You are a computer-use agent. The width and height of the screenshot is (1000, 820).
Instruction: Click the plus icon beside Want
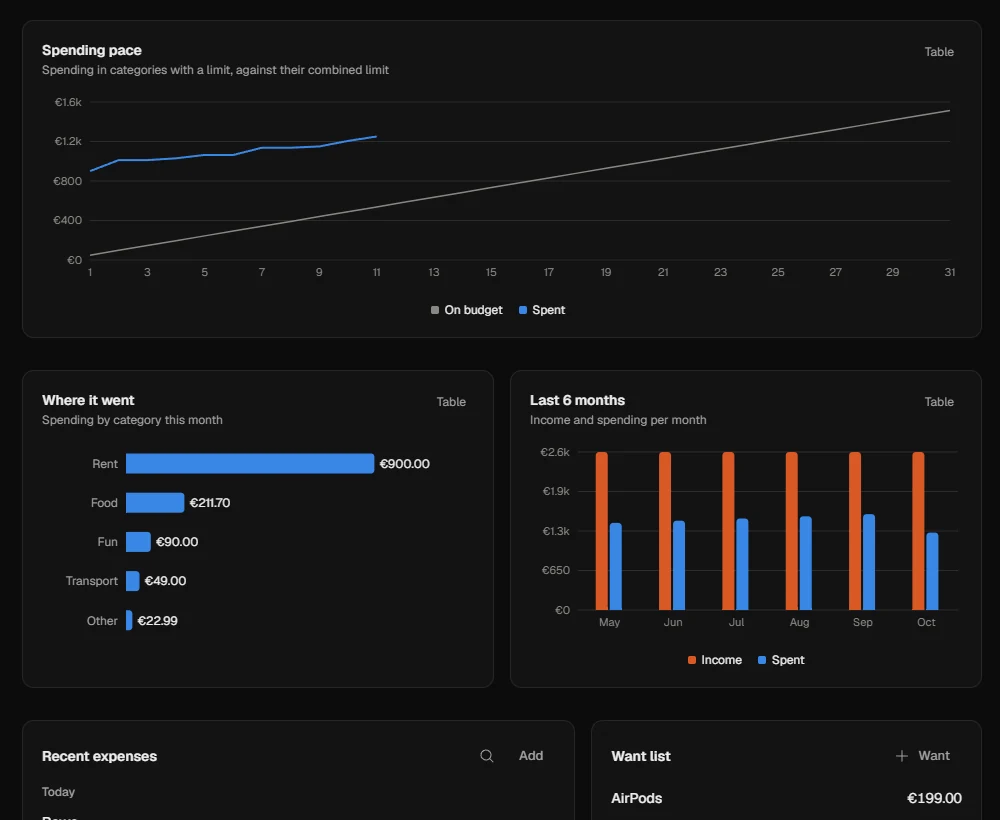point(902,756)
